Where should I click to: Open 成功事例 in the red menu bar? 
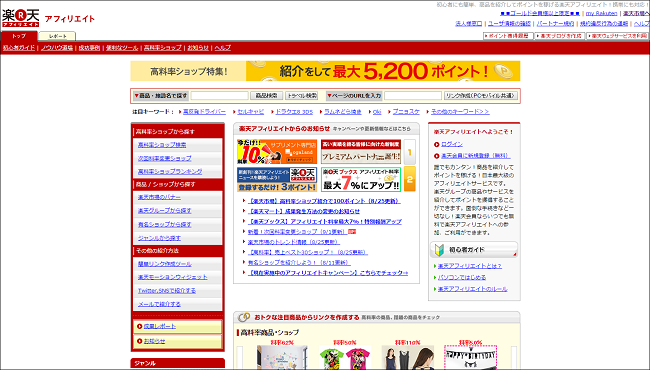click(89, 48)
